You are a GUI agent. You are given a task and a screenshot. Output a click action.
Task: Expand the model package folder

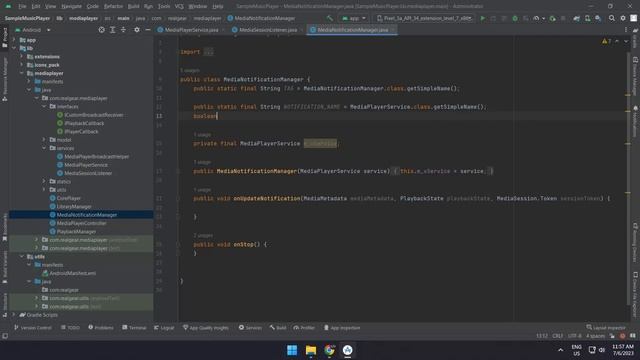coord(44,140)
